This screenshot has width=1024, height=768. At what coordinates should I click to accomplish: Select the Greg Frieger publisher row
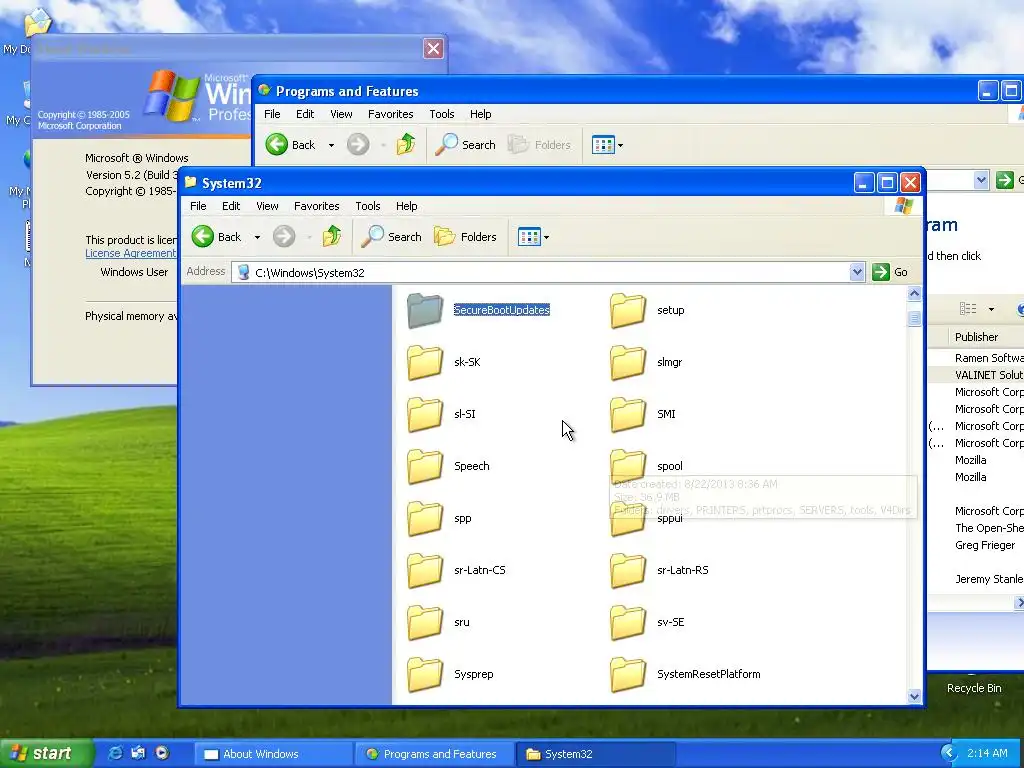(x=976, y=545)
